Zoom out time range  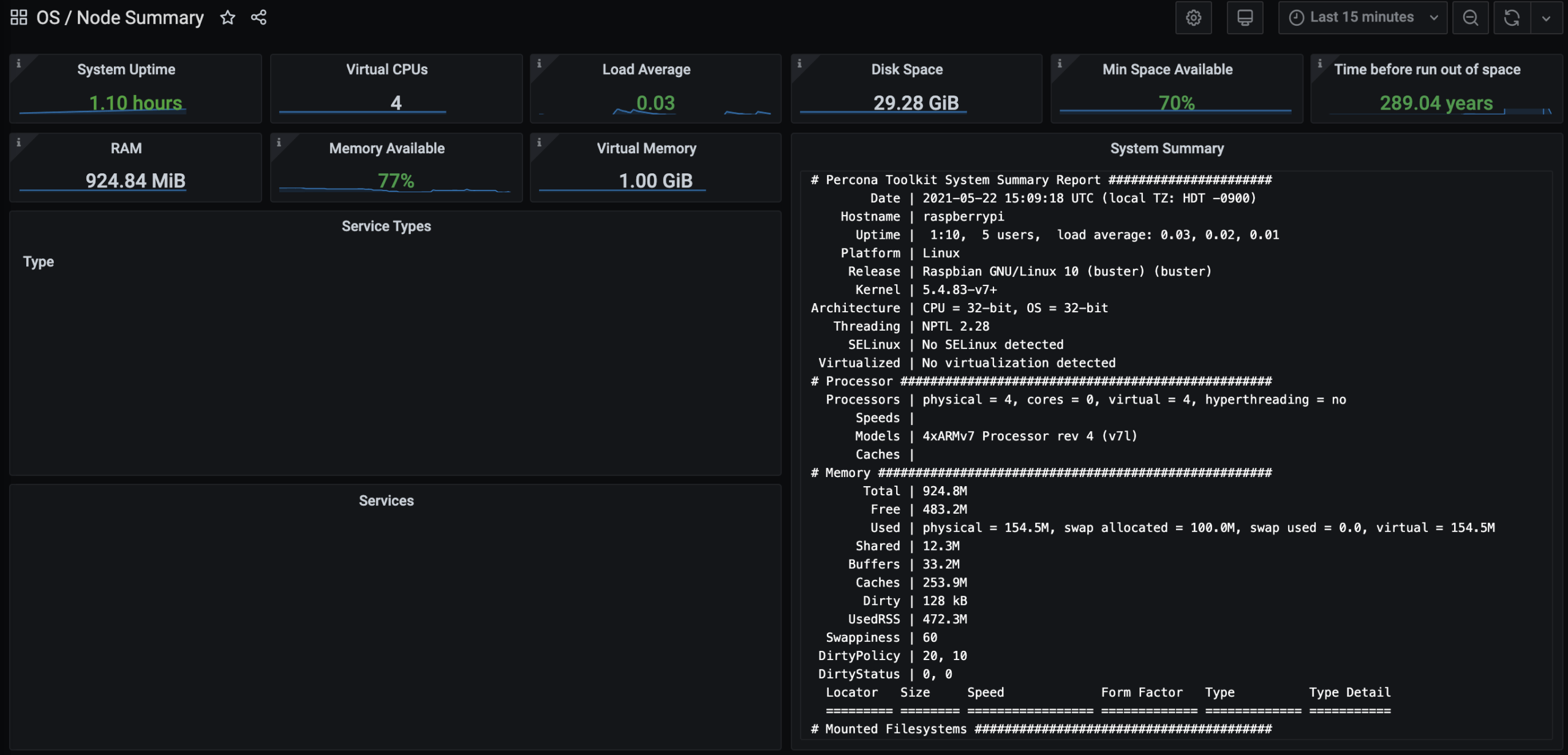point(1470,17)
